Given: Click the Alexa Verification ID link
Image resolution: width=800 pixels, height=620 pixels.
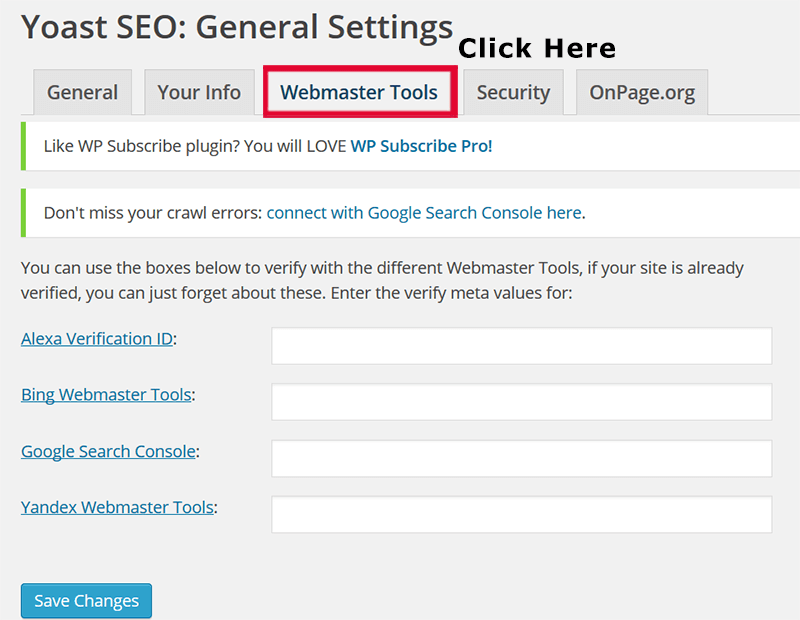Looking at the screenshot, I should (97, 339).
